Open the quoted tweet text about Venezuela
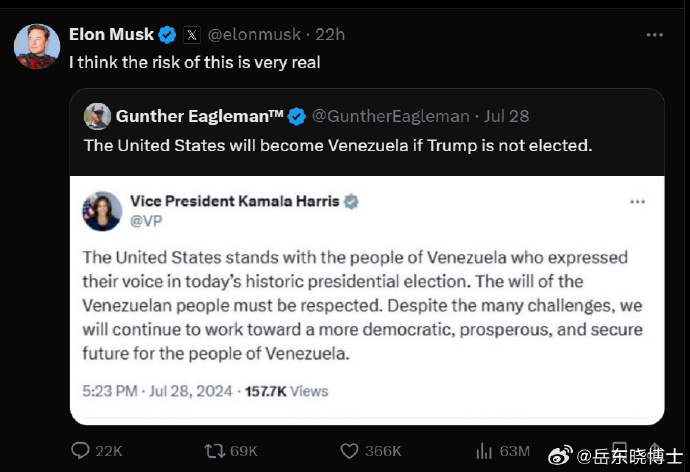The width and height of the screenshot is (690, 472). click(338, 145)
